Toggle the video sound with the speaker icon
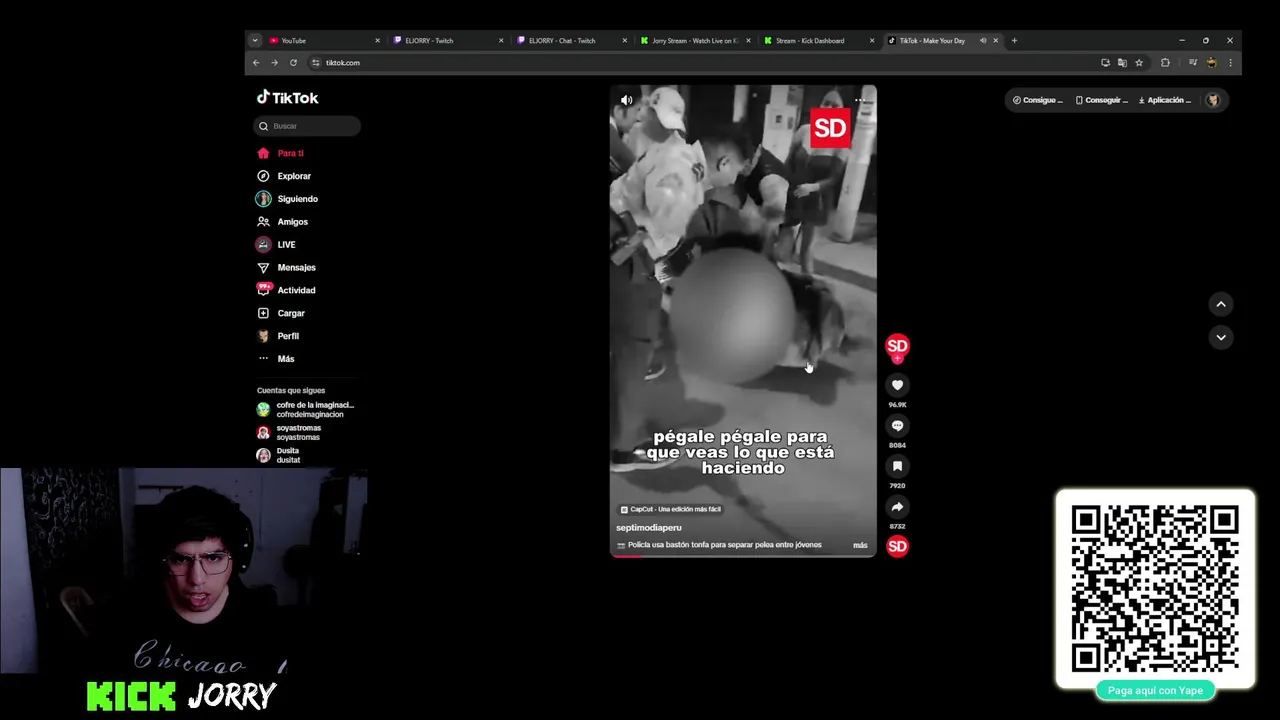Screen dimensions: 1280x720 pyautogui.click(x=626, y=100)
